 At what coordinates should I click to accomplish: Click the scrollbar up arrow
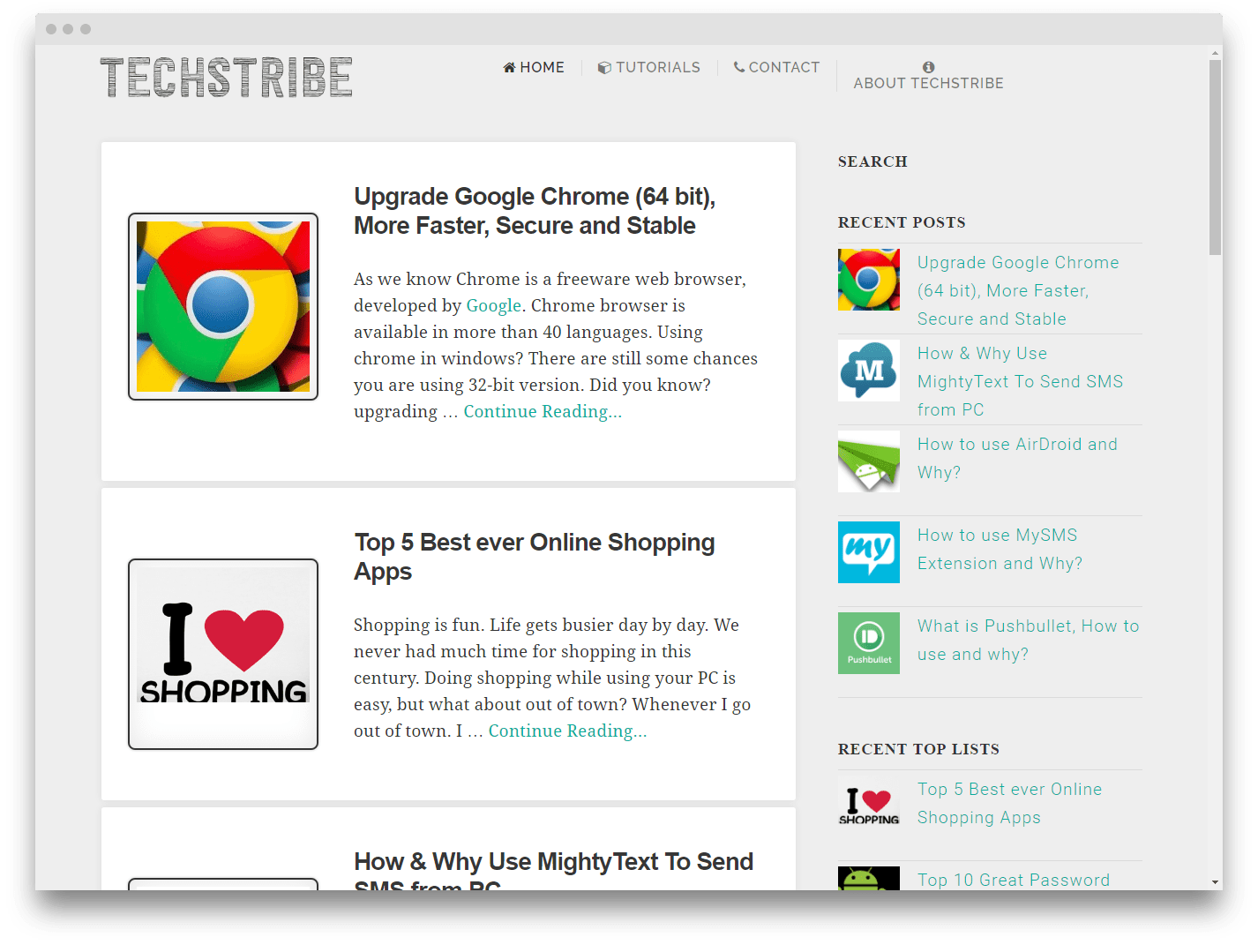1216,52
